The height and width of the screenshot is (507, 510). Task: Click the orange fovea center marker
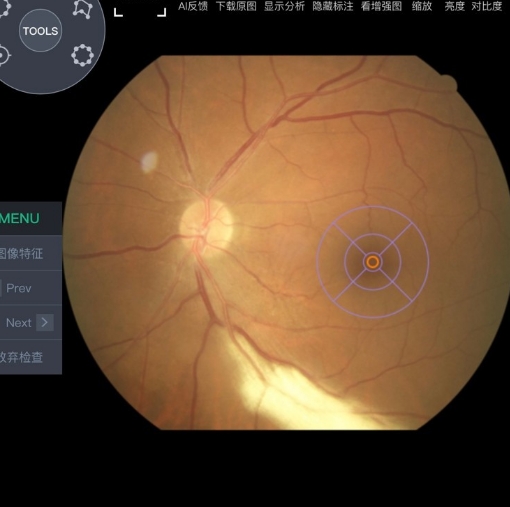[x=373, y=262]
